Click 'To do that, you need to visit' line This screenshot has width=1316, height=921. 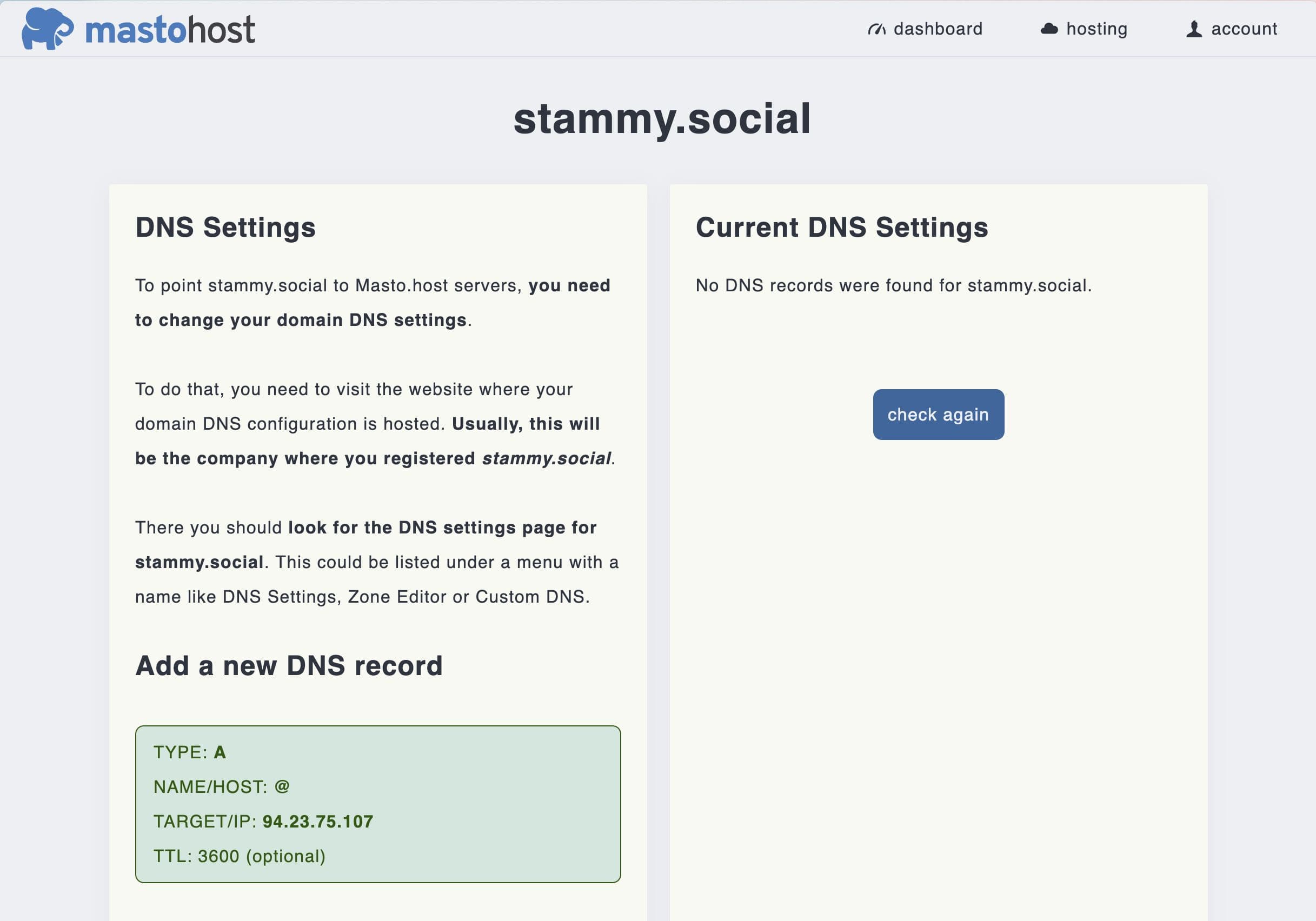click(x=354, y=389)
